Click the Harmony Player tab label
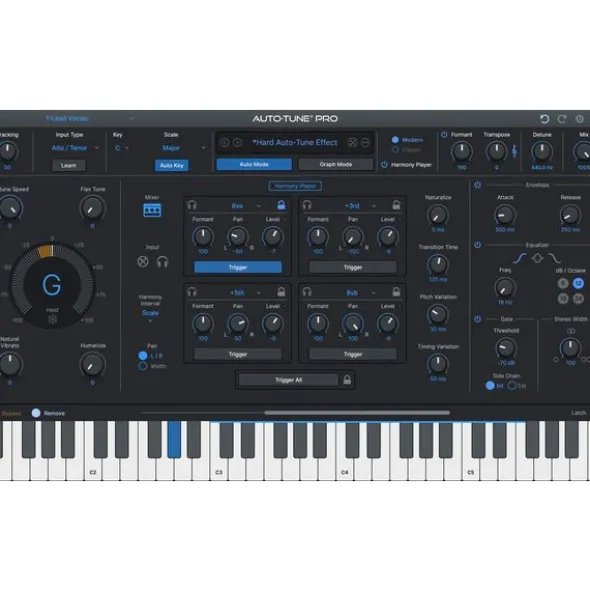 point(295,186)
